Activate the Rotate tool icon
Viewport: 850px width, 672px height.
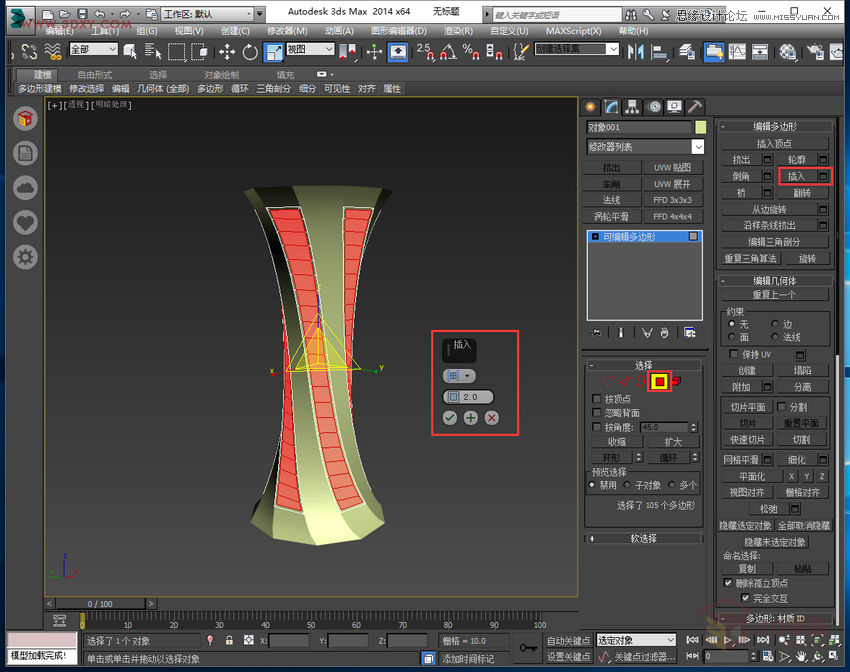pos(251,50)
